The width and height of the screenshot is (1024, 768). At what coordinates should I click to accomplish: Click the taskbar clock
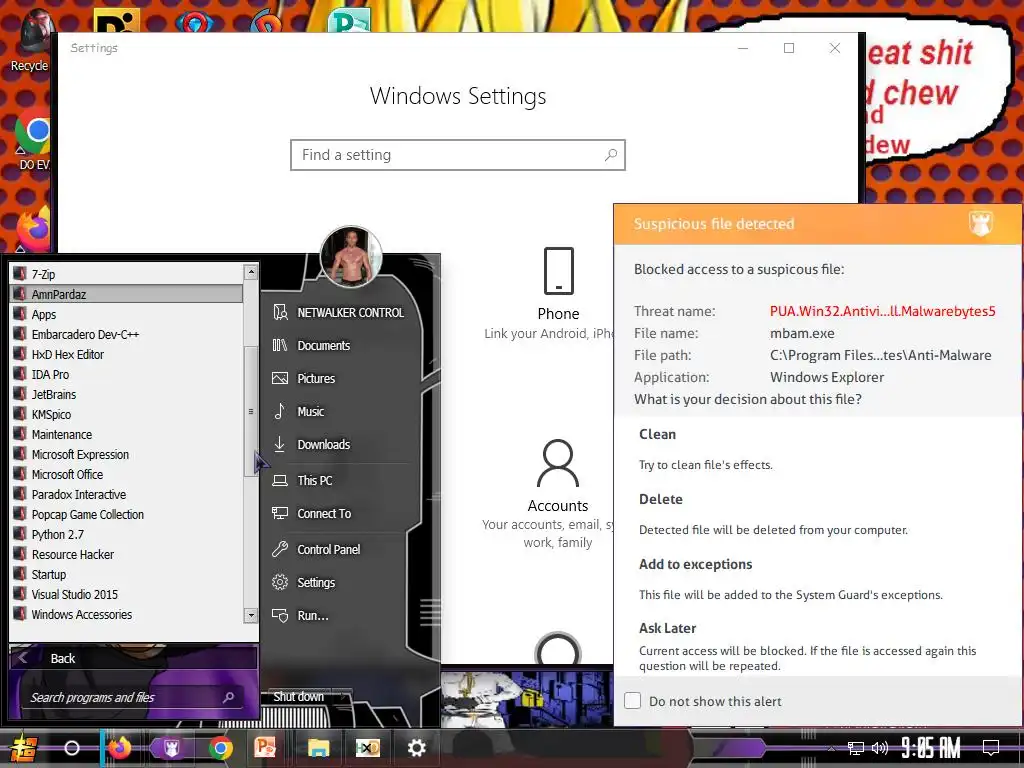coord(931,748)
